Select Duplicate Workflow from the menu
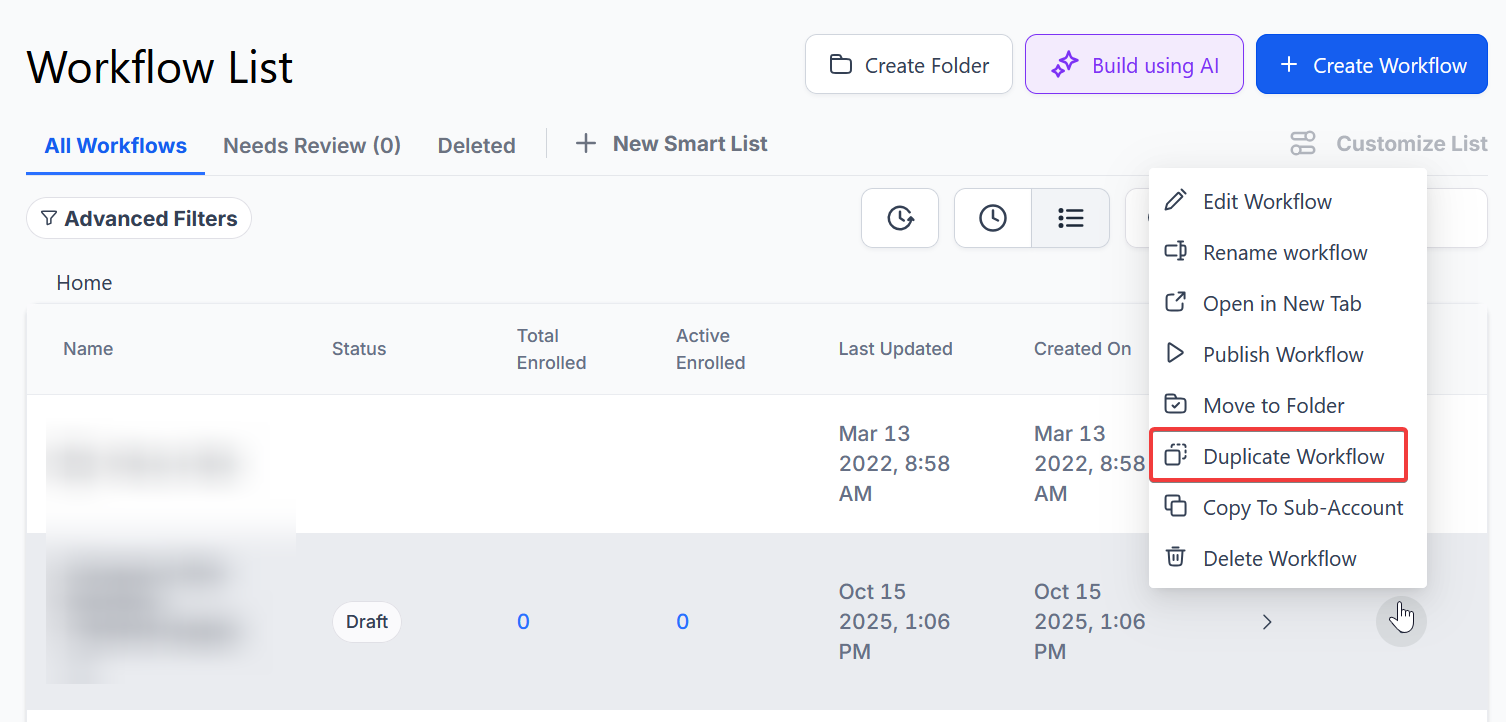 pos(1293,457)
